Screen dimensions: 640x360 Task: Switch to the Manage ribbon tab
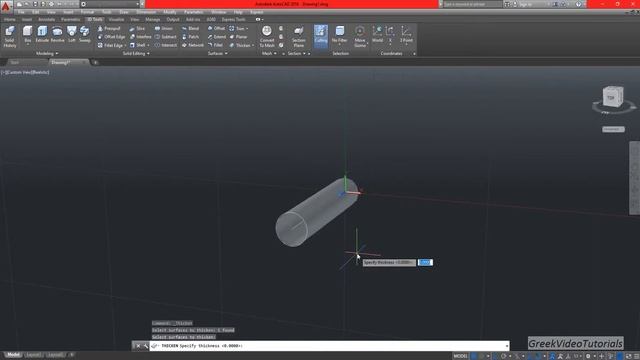click(153, 19)
